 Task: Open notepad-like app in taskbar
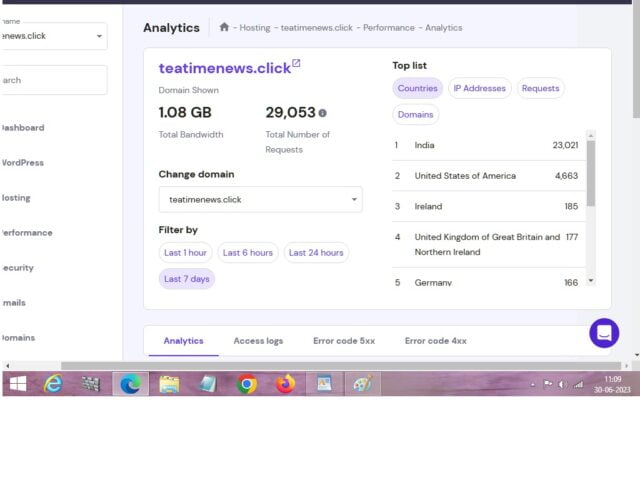(207, 384)
